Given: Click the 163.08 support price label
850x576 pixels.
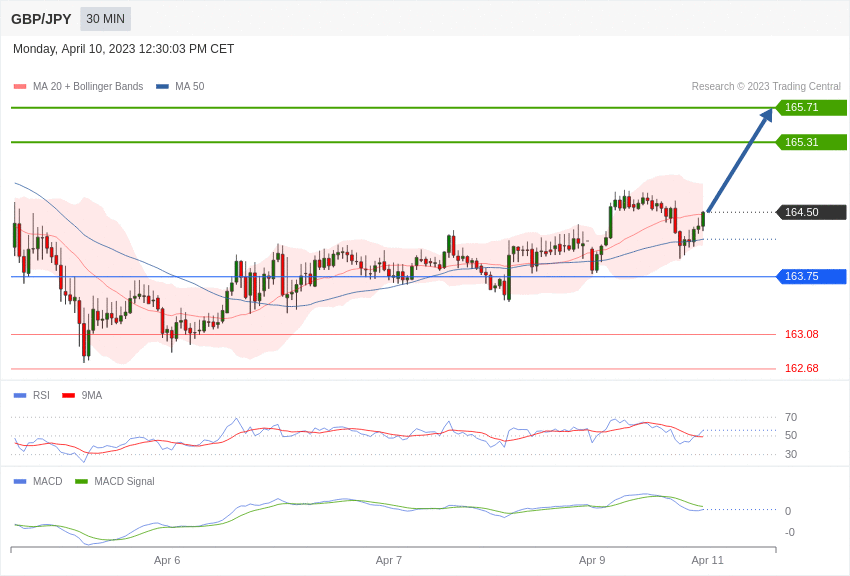Looking at the screenshot, I should click(x=801, y=334).
